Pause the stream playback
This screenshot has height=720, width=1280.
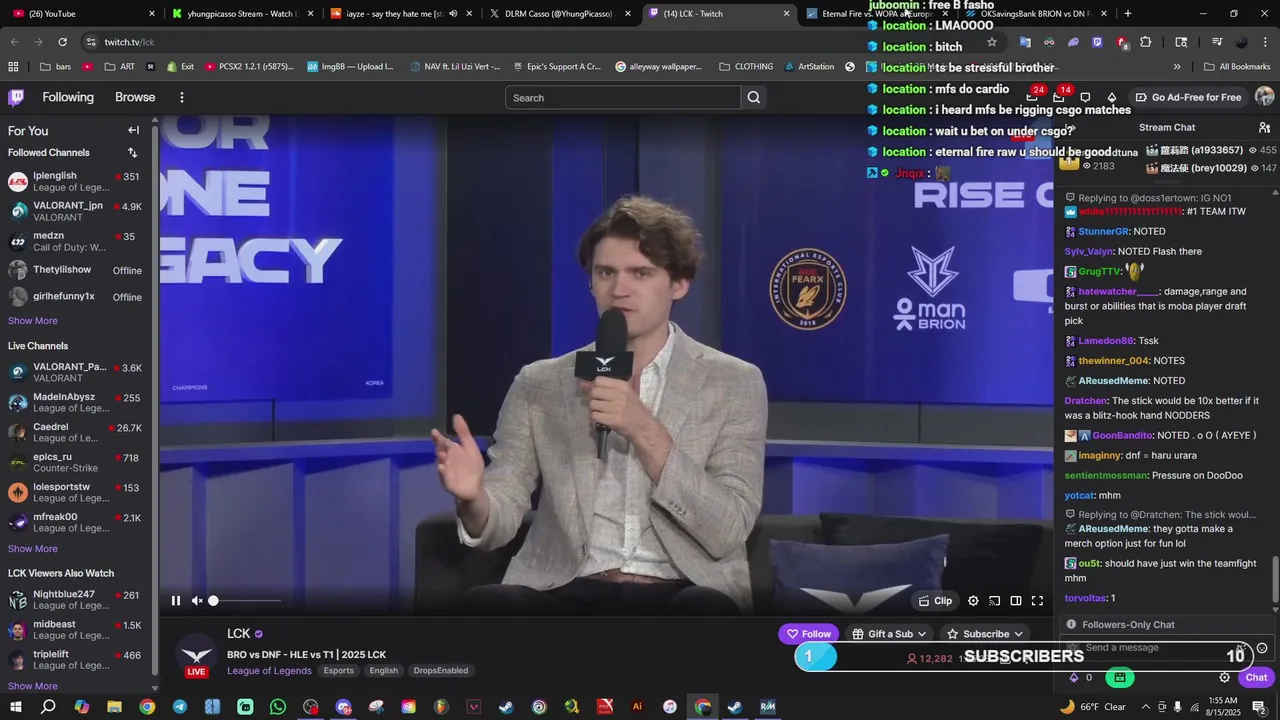(176, 601)
